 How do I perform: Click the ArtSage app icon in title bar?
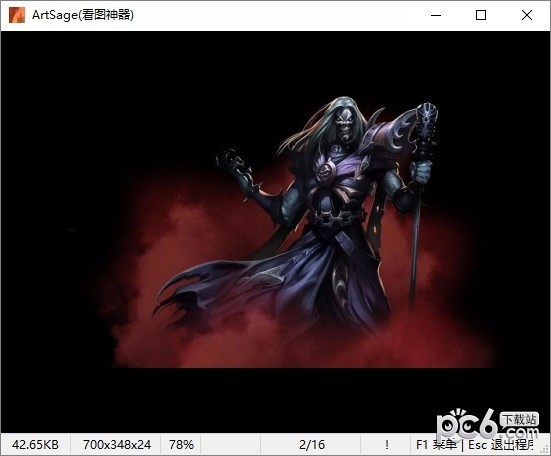point(17,15)
